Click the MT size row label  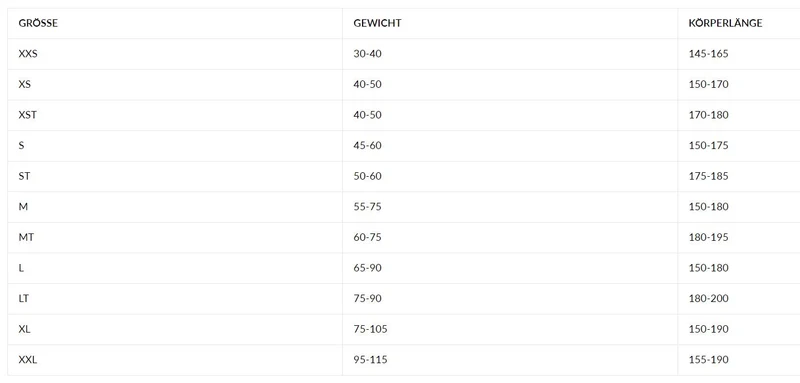(26, 238)
